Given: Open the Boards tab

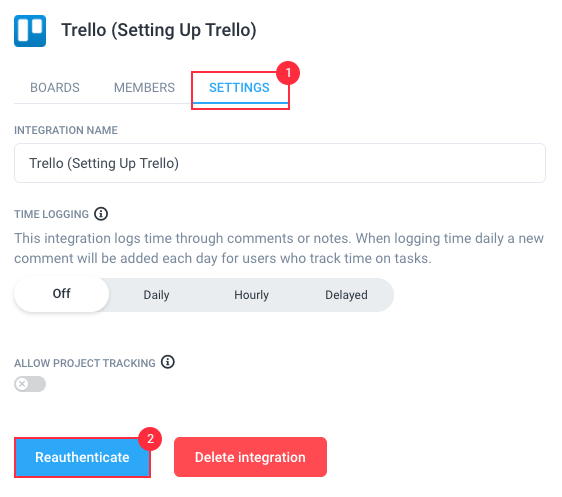Looking at the screenshot, I should click(55, 88).
